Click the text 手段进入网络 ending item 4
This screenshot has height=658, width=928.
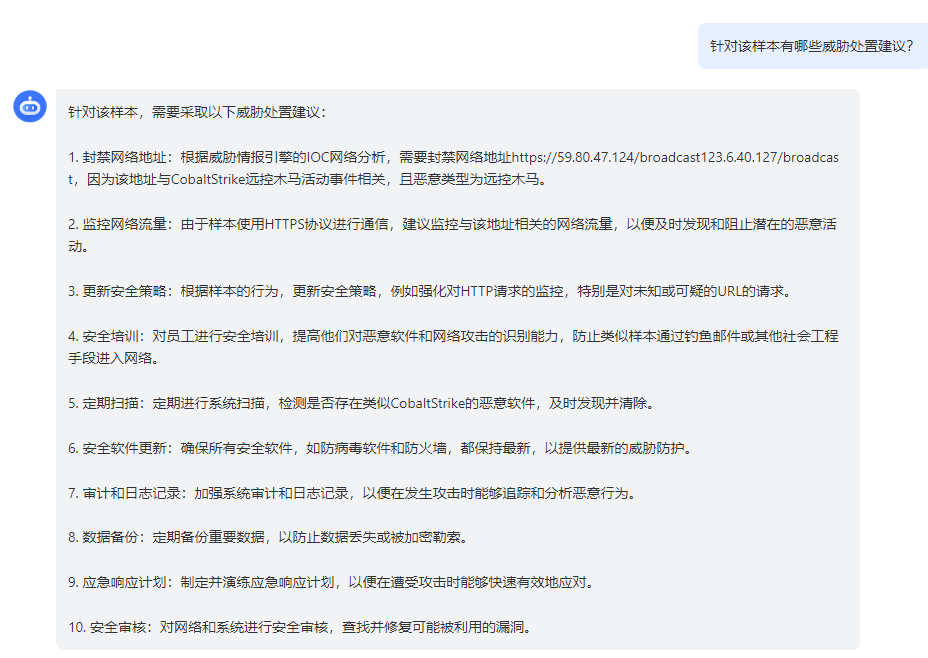pos(110,359)
